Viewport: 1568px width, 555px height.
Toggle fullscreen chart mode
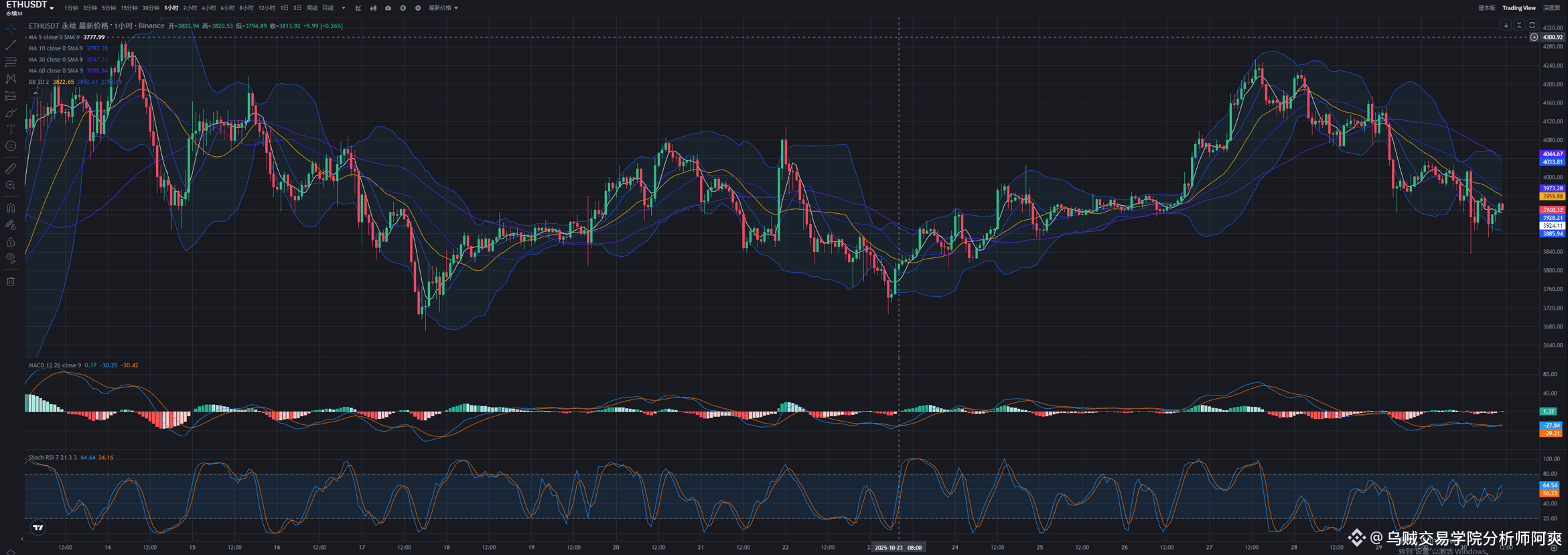coord(1532,25)
